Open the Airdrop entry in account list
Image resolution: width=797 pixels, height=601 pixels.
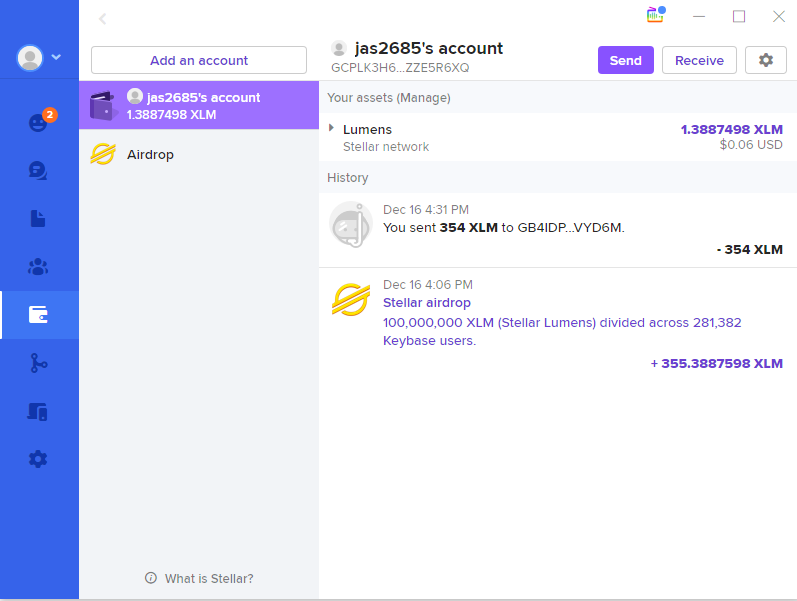pyautogui.click(x=199, y=154)
